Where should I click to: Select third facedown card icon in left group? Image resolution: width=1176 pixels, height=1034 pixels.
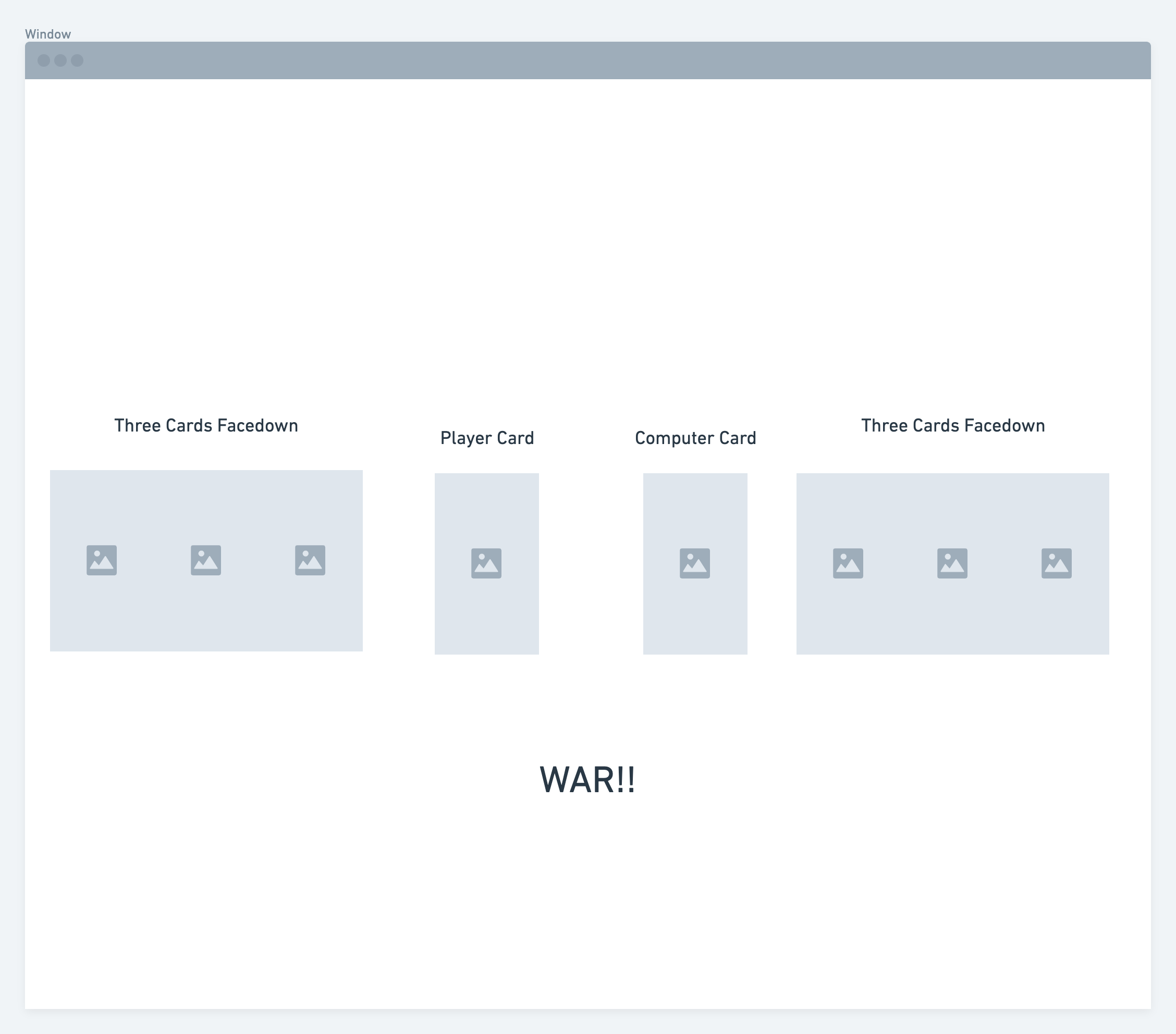(310, 560)
